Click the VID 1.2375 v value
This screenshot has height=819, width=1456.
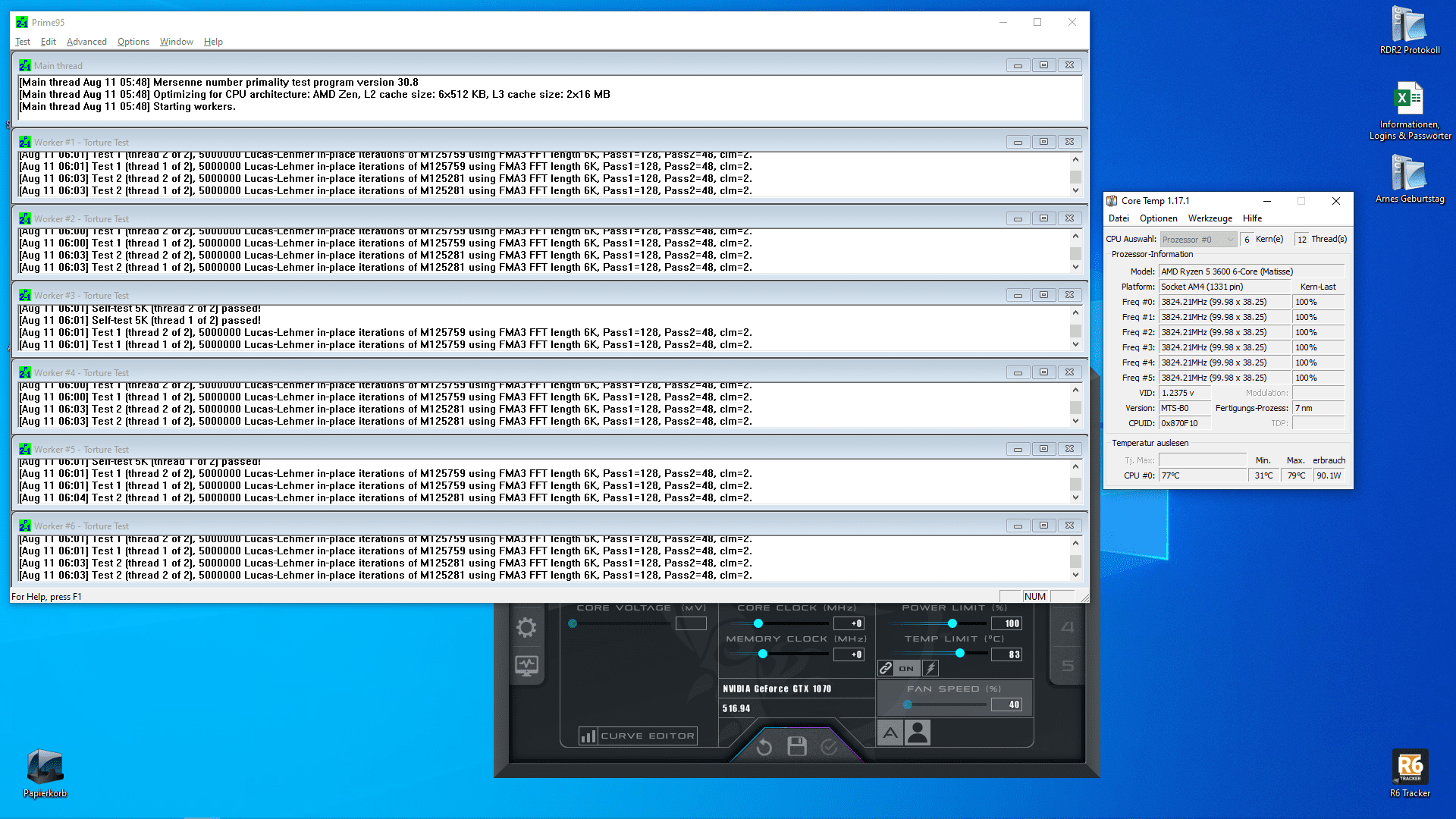click(x=1185, y=393)
